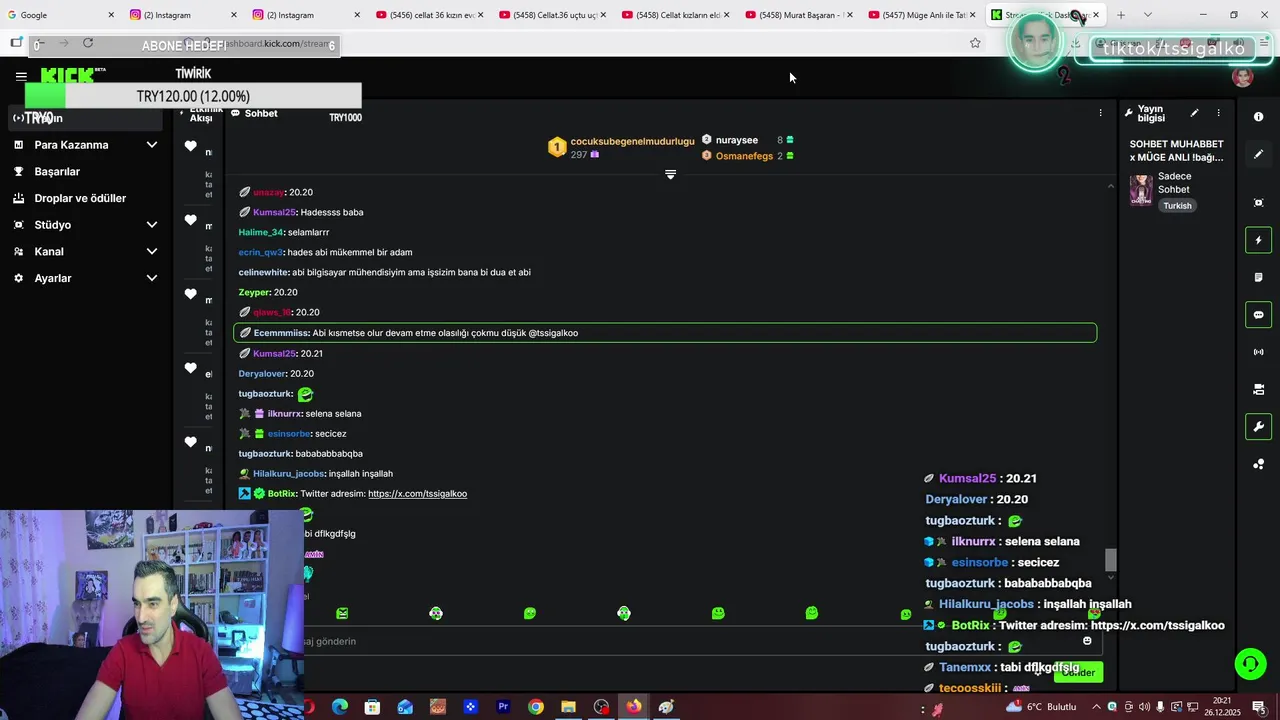Open the Yayın bilgisi panel options menu
This screenshot has height=720, width=1280.
(x=1218, y=113)
